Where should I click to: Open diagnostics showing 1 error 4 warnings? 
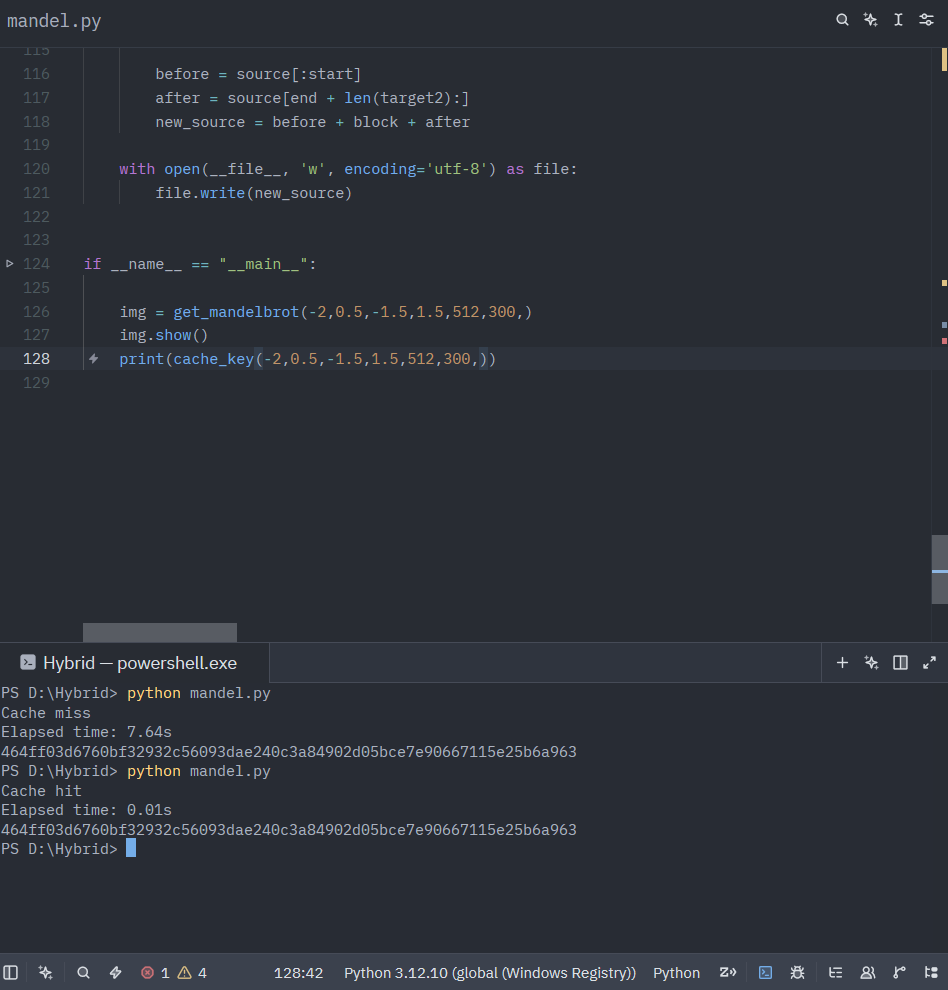pyautogui.click(x=174, y=972)
